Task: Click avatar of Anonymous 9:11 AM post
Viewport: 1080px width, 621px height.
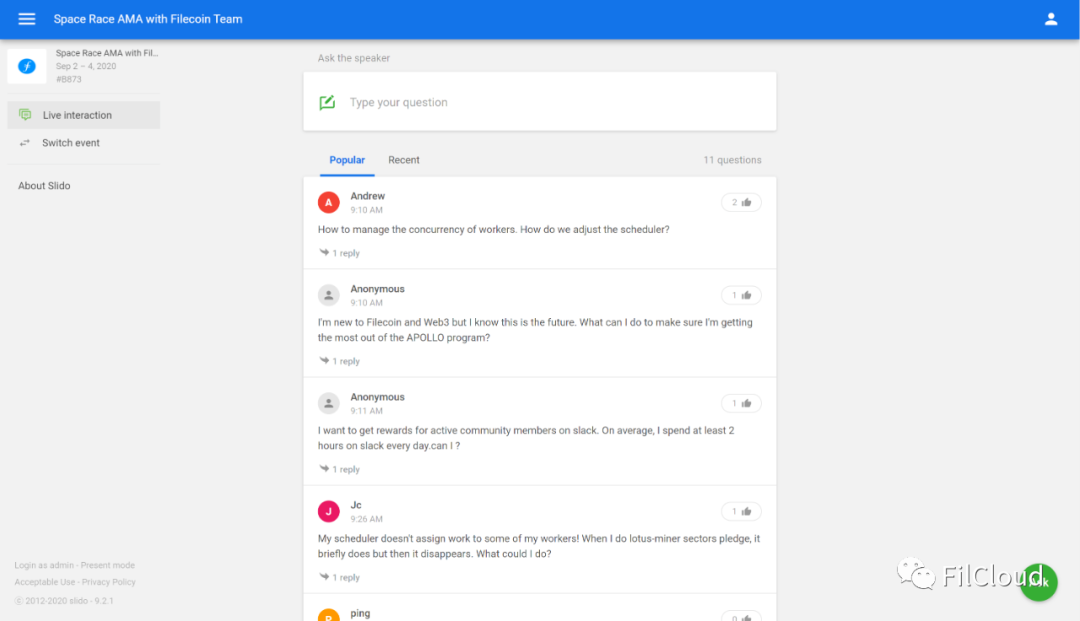Action: point(329,403)
